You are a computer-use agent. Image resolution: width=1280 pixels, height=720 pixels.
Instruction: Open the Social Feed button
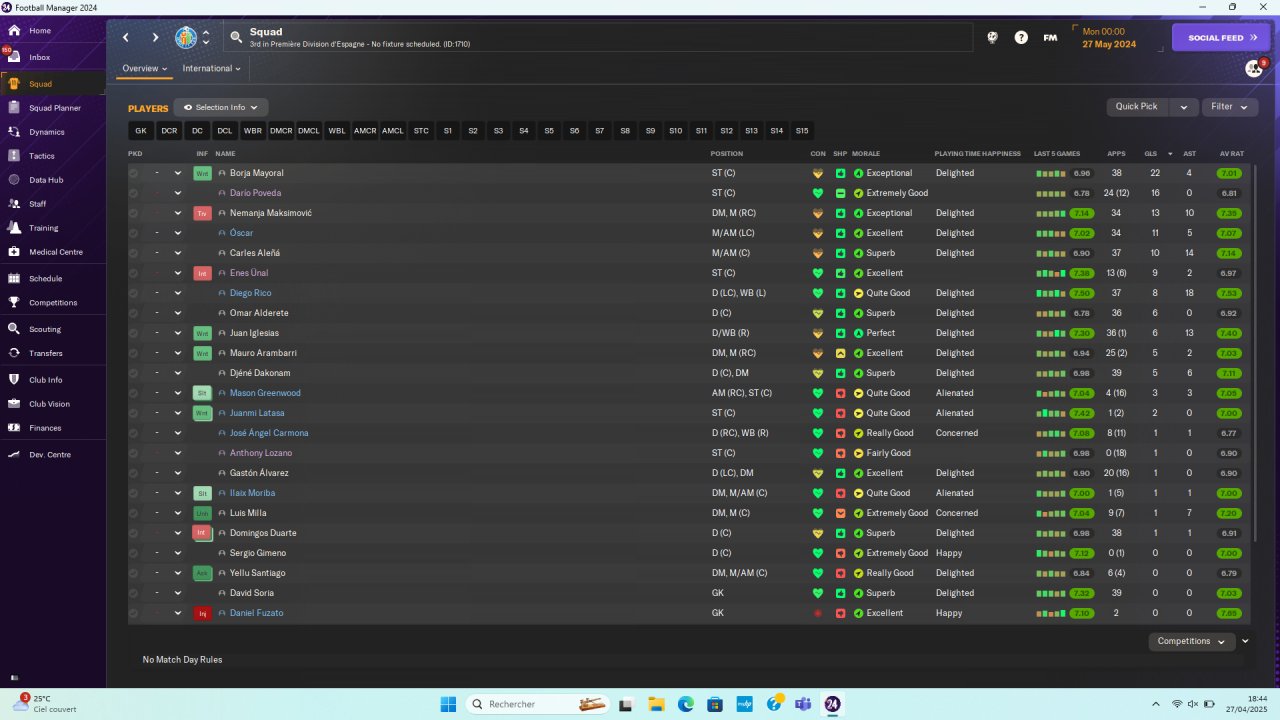point(1221,38)
